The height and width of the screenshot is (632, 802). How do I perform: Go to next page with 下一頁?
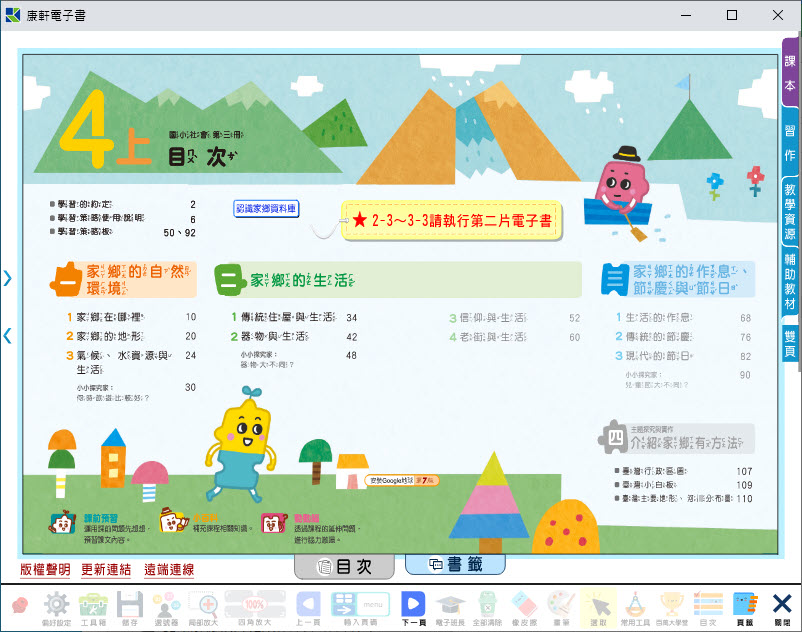pos(412,605)
